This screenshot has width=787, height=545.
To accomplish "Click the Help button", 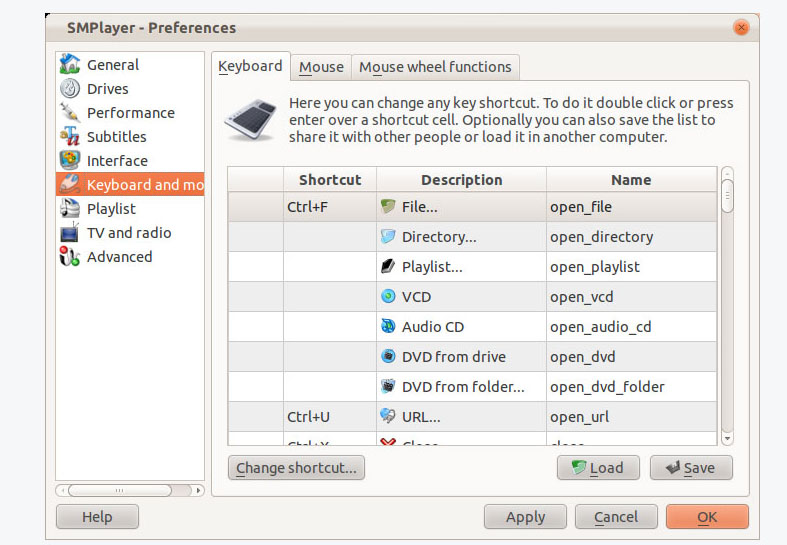I will pos(97,516).
